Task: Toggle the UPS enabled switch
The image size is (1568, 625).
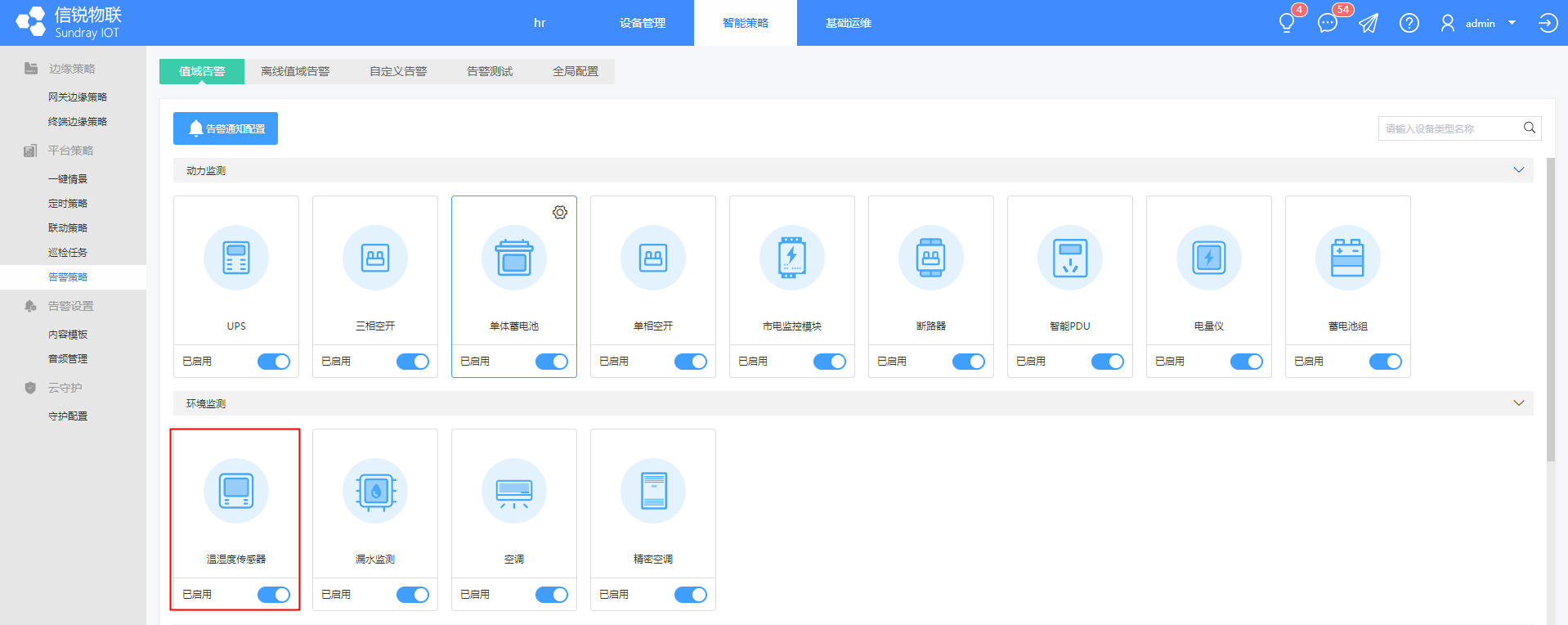Action: [274, 362]
